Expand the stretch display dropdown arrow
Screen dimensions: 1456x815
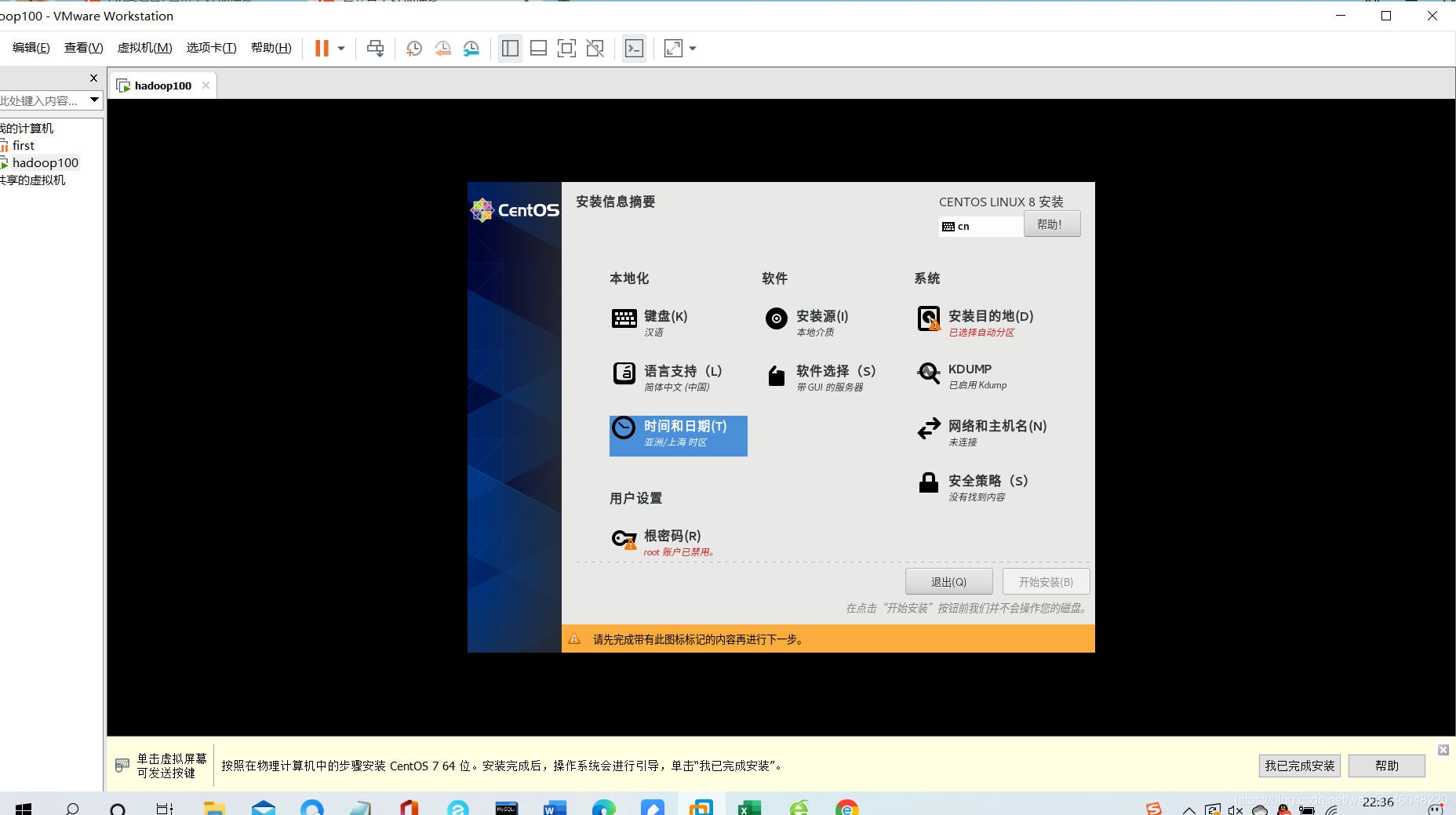693,49
